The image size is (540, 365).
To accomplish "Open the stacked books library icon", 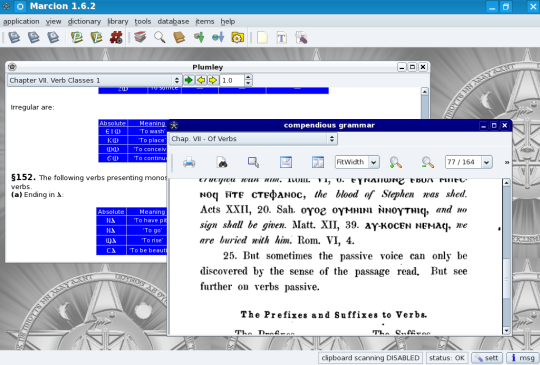I will coord(140,37).
